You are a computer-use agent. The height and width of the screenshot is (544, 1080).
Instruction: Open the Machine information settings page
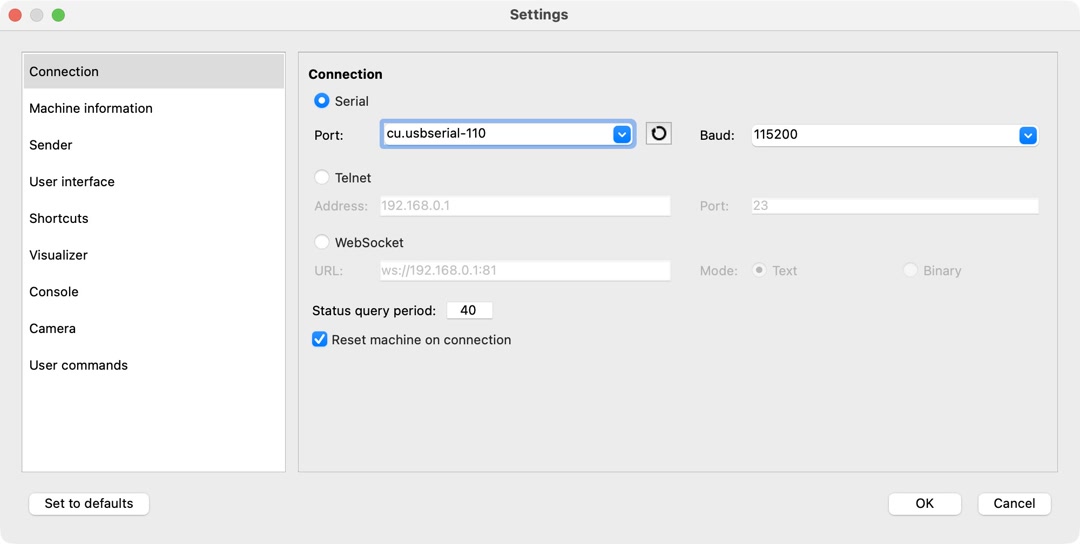(91, 108)
